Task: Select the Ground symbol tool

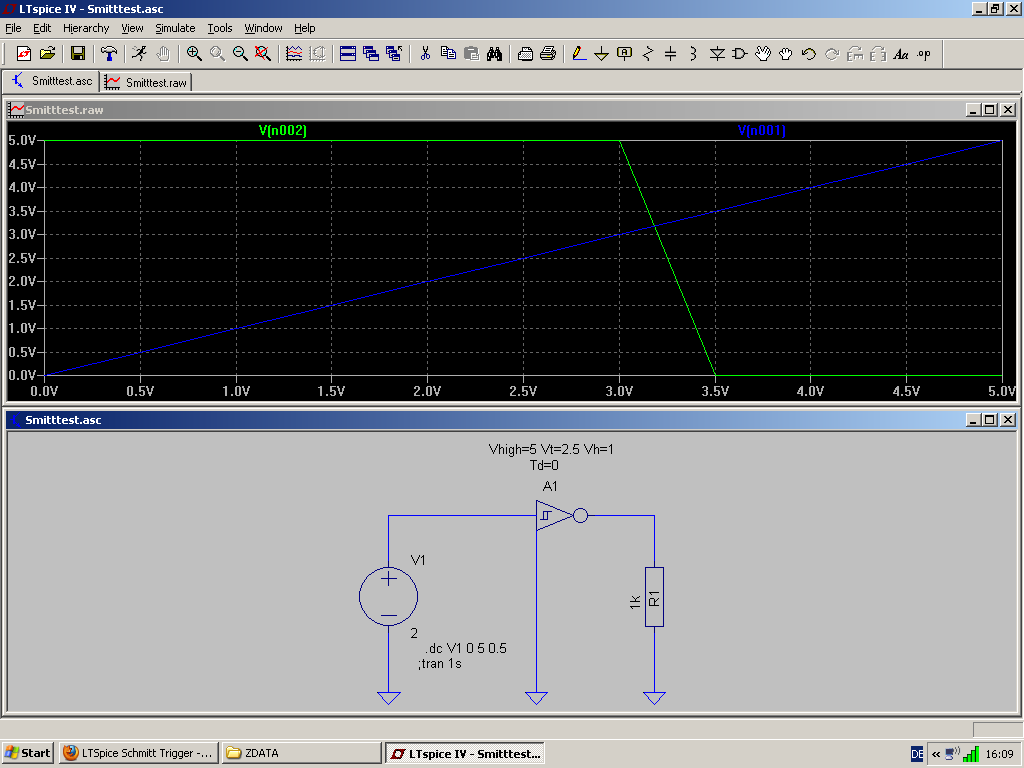Action: click(601, 54)
